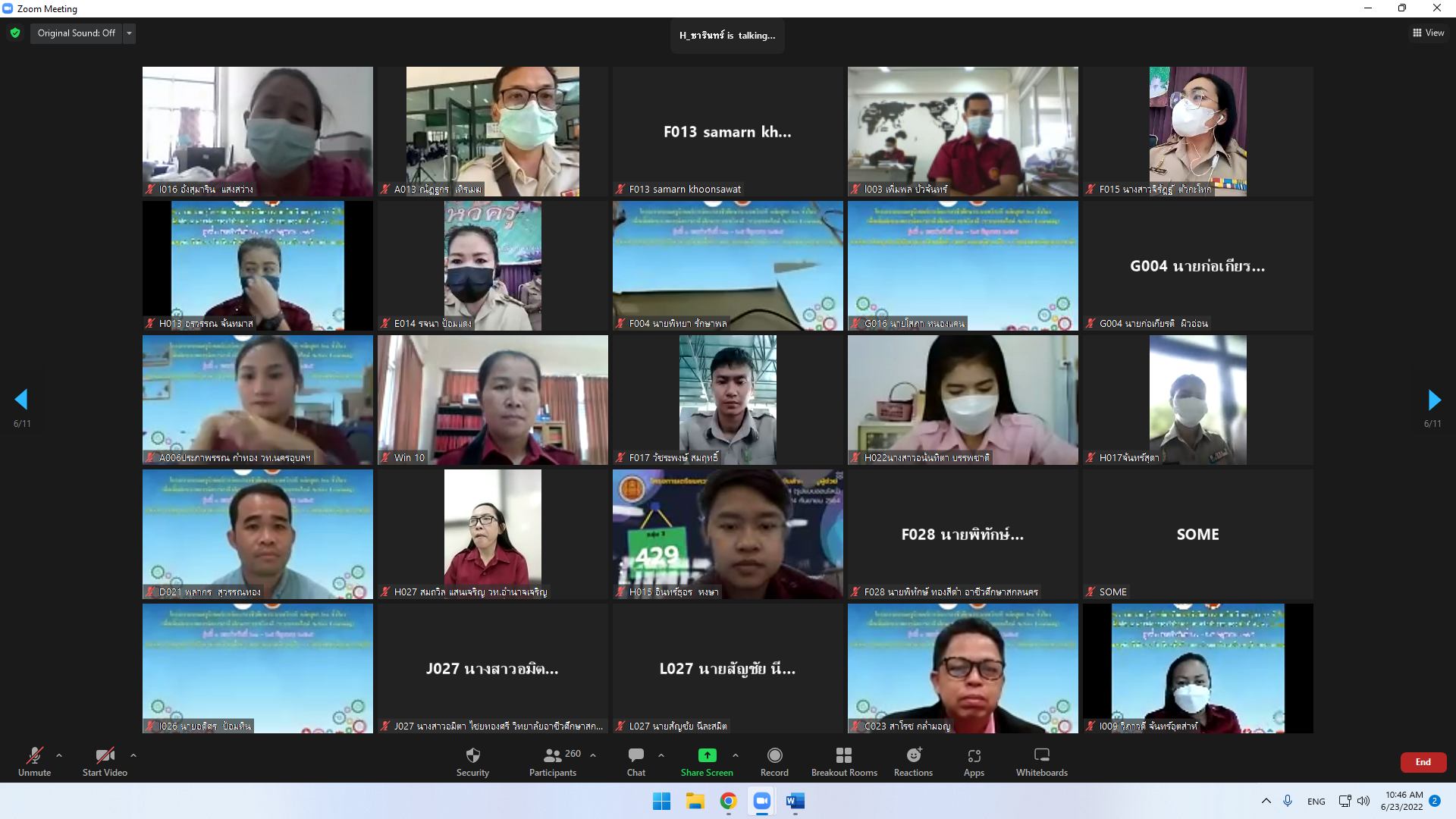The width and height of the screenshot is (1456, 819).
Task: Toggle Original Sound: Off button
Action: (76, 33)
